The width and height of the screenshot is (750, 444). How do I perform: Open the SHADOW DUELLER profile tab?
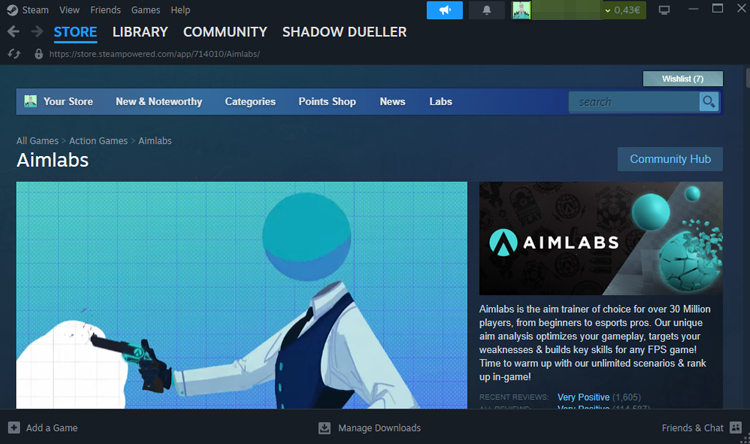click(x=344, y=32)
